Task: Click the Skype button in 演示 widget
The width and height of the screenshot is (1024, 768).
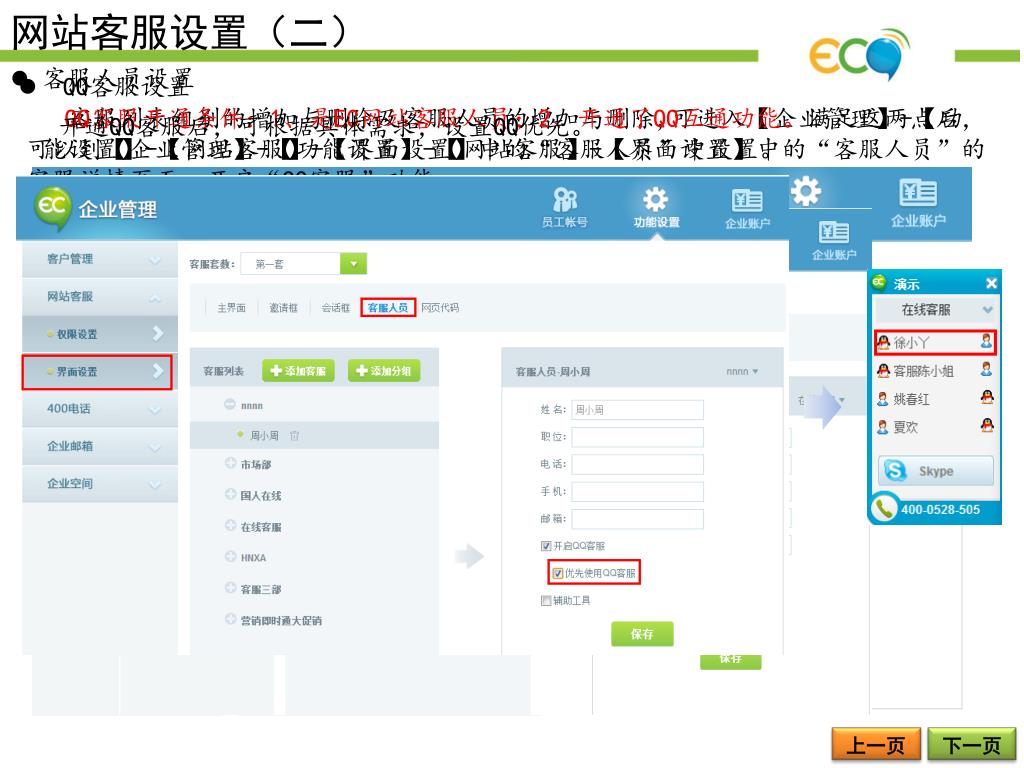Action: (935, 471)
